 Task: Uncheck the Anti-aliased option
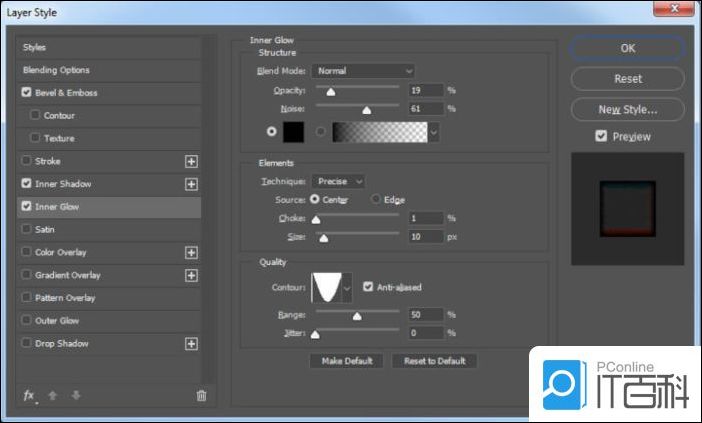point(368,287)
